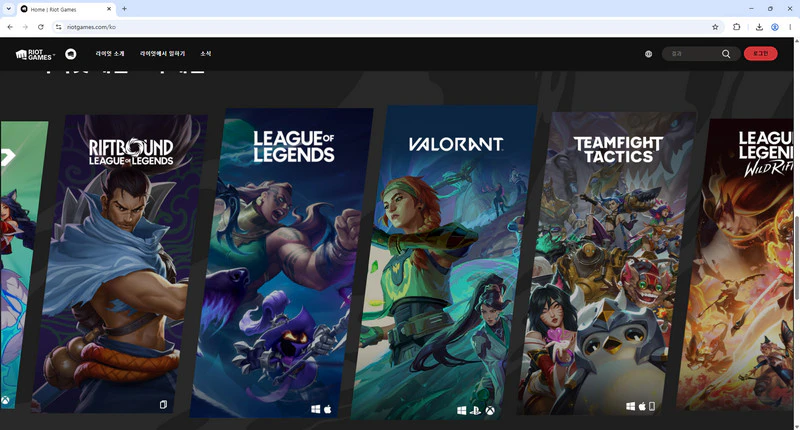Click the round white icon beside the Riot logo

(71, 54)
